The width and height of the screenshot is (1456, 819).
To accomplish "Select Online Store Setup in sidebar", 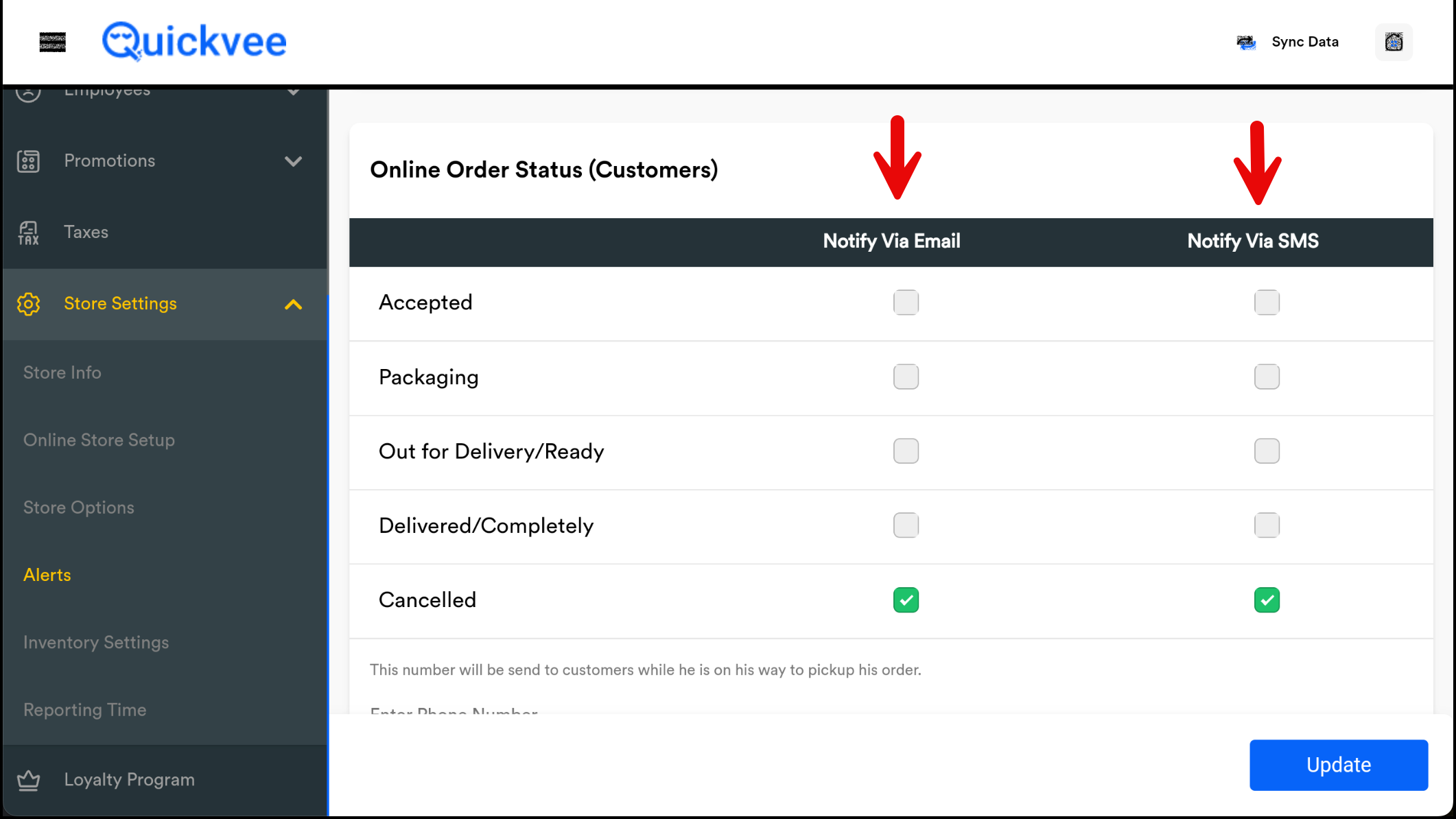I will click(99, 440).
